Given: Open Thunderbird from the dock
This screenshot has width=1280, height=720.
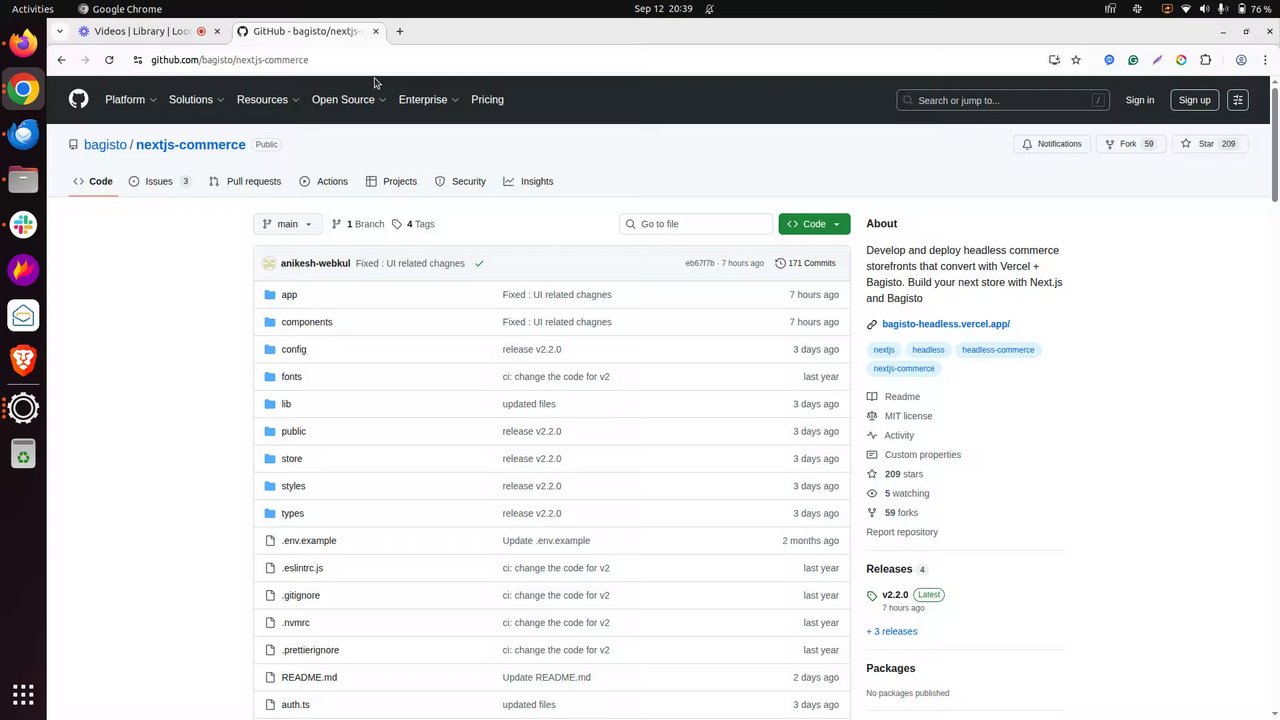Looking at the screenshot, I should tap(23, 134).
